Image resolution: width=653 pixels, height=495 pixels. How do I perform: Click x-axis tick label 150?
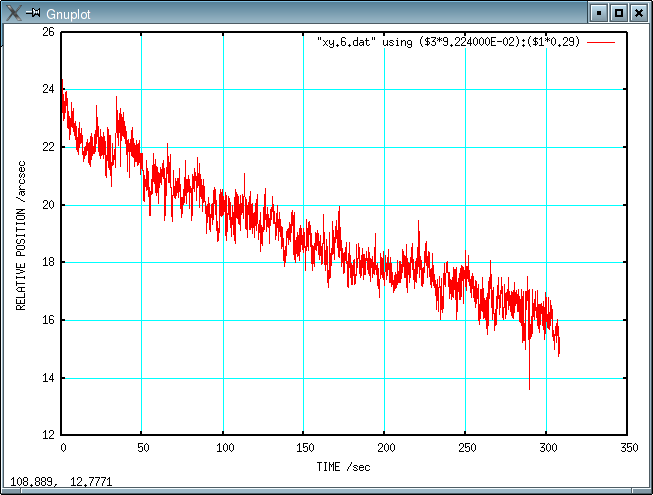coord(305,448)
